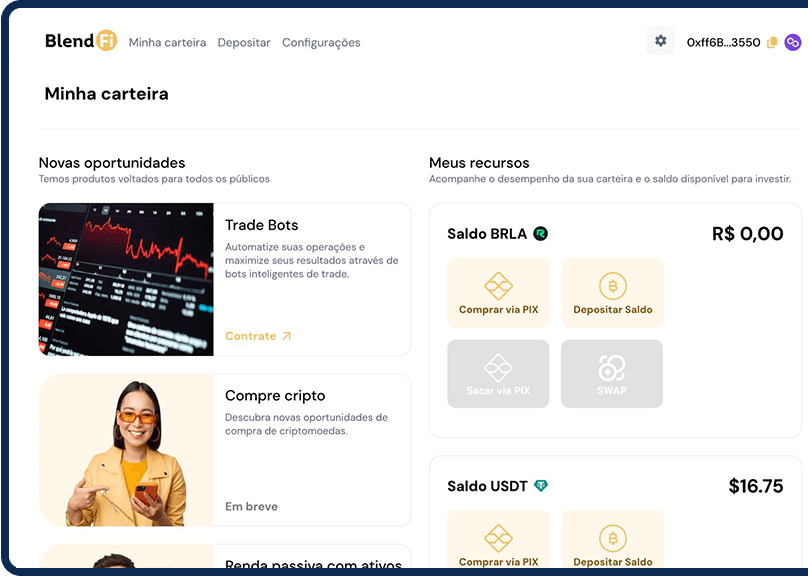Click the Novas oportunidades heading

point(112,163)
